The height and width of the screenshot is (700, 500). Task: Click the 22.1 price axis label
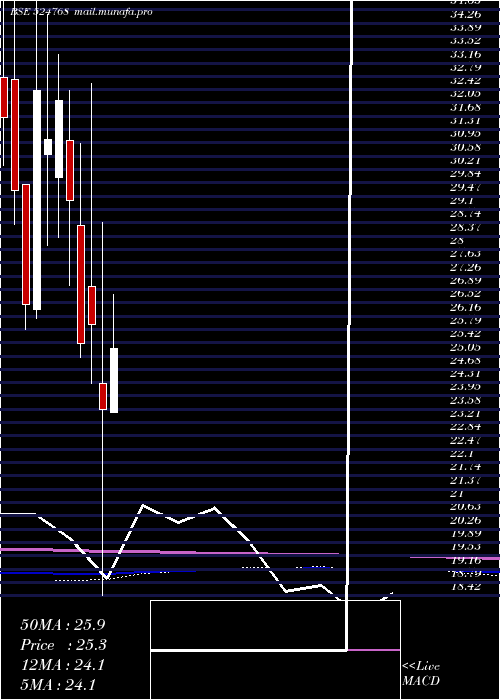pyautogui.click(x=462, y=453)
